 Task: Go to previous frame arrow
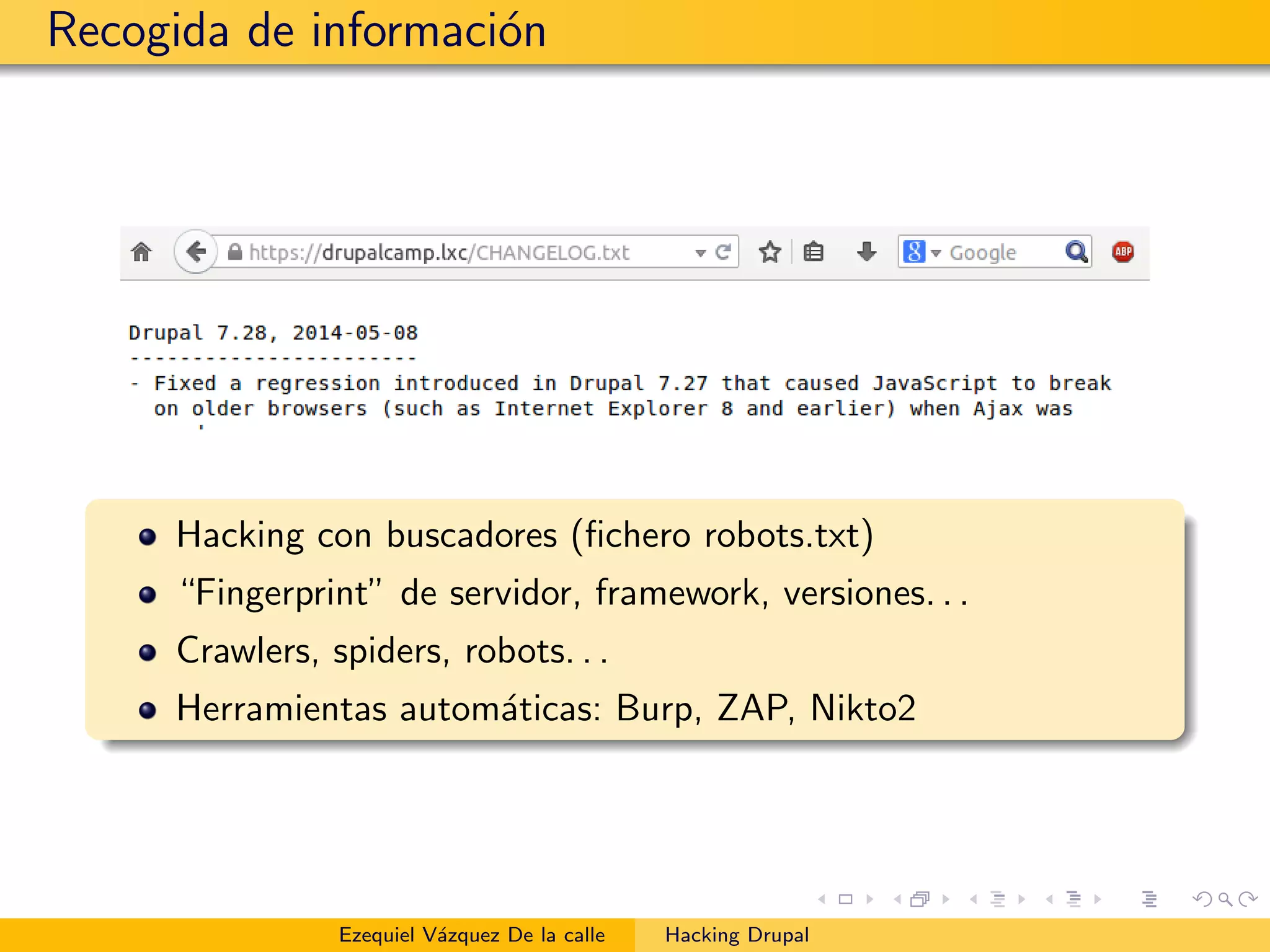897,899
